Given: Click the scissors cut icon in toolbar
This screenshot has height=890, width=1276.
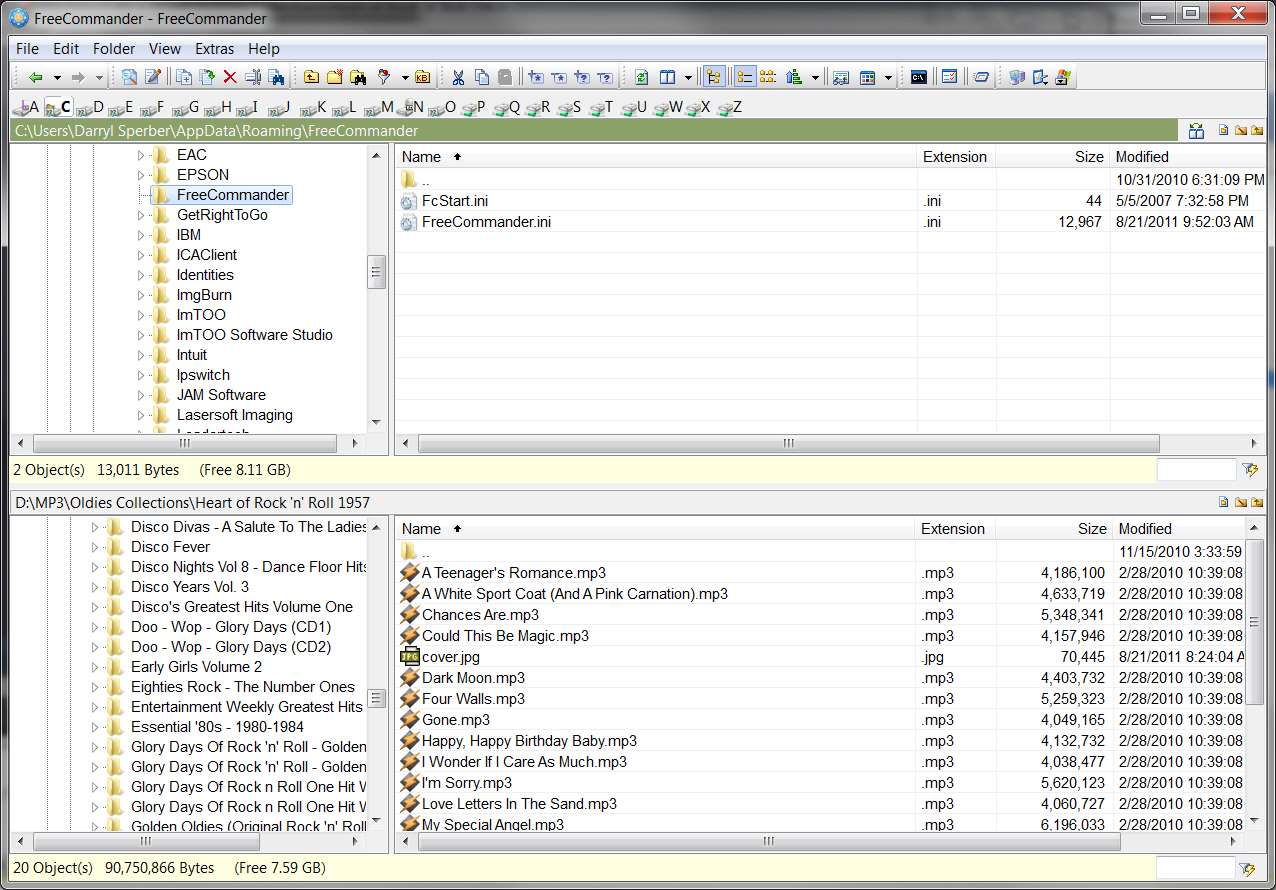Looking at the screenshot, I should [457, 77].
